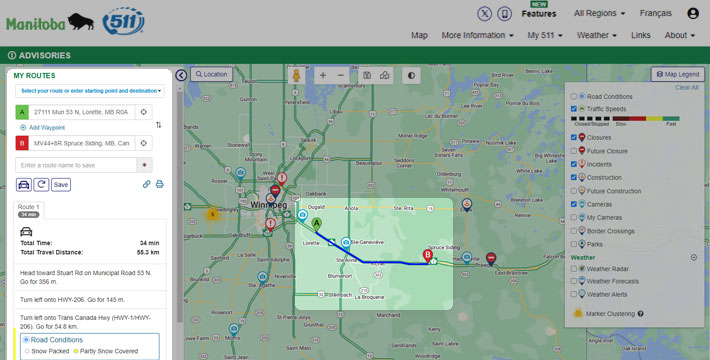Uncheck the Construction layer
The image size is (710, 360).
tap(574, 178)
